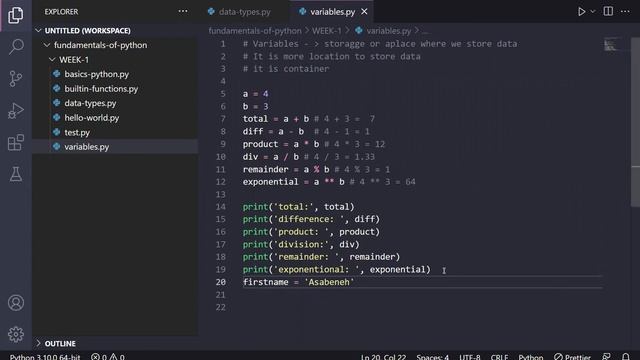This screenshot has height=360, width=640.
Task: Click Prettier status bar item
Action: click(572, 357)
